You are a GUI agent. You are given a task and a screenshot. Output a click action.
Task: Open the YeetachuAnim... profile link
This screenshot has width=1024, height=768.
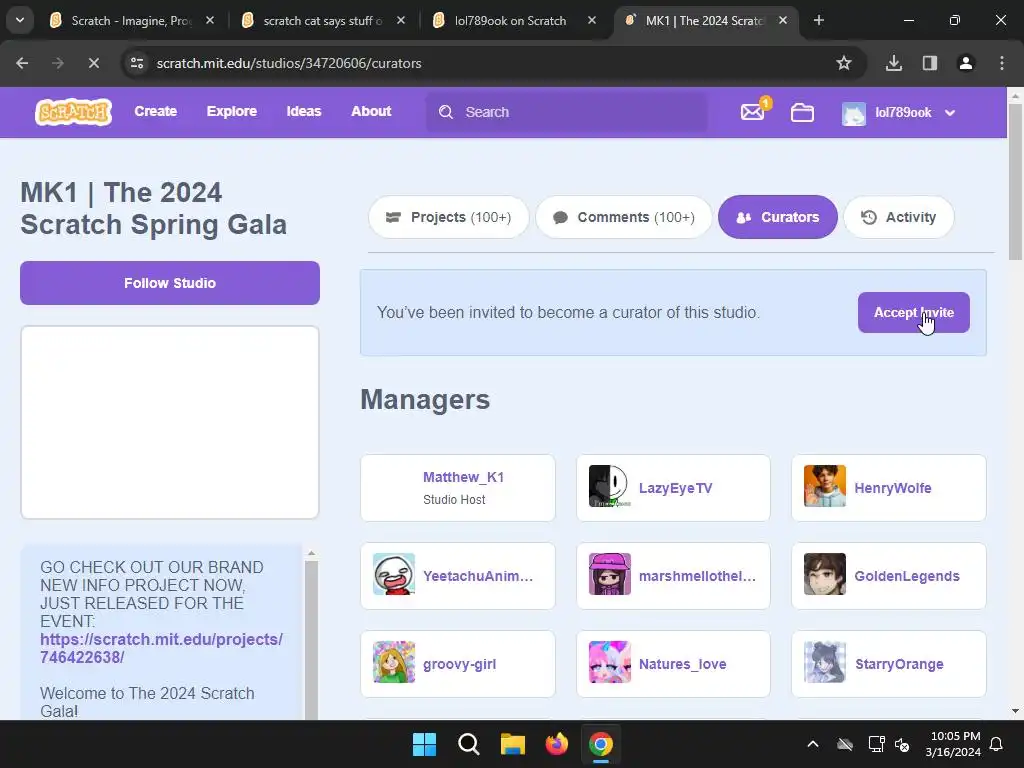(x=478, y=576)
